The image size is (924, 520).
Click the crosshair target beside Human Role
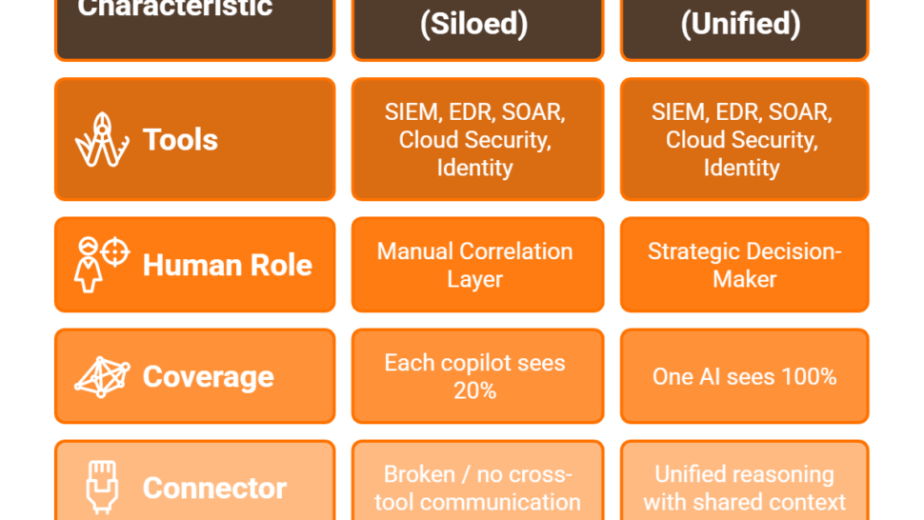point(116,252)
